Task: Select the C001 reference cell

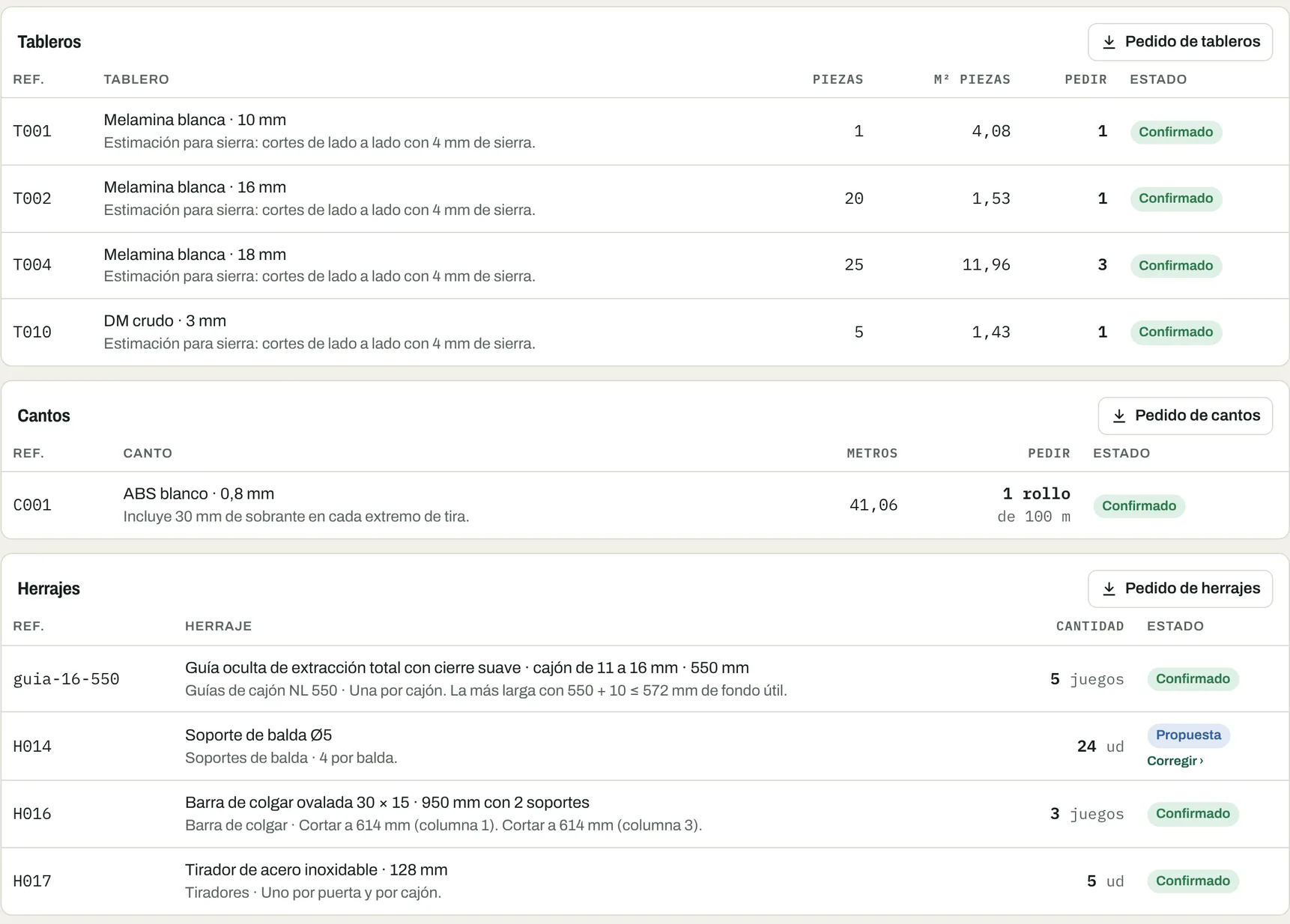Action: coord(32,505)
